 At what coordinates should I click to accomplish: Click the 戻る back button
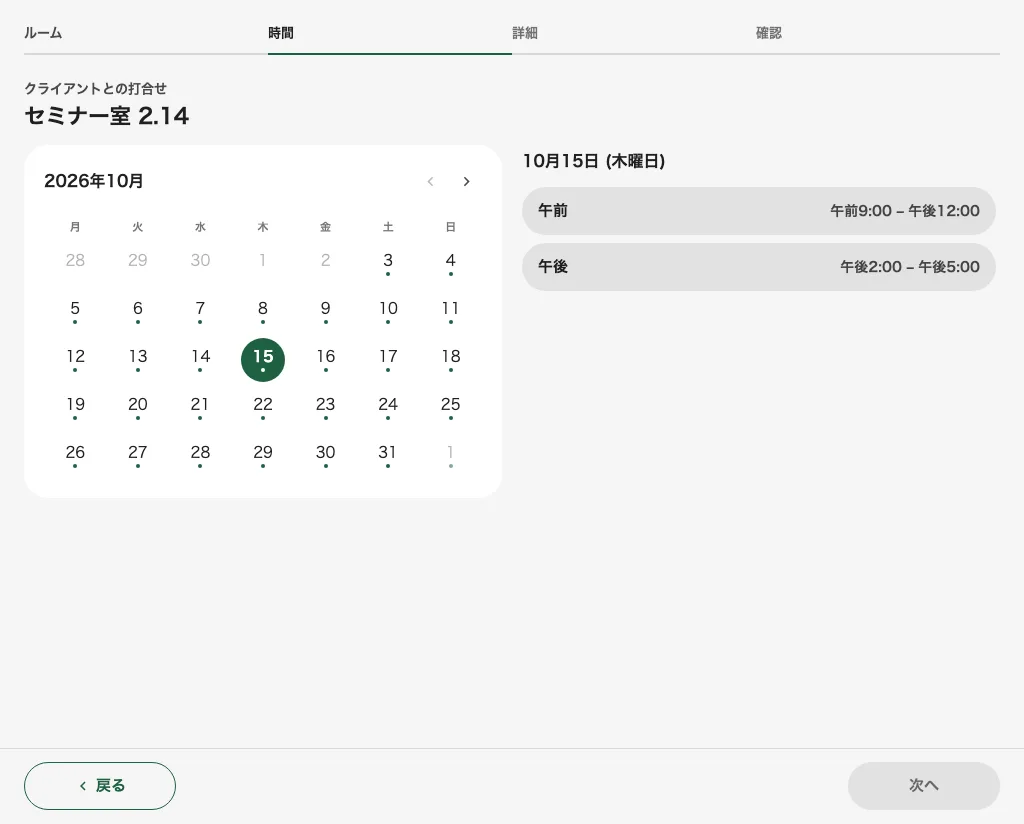[100, 785]
